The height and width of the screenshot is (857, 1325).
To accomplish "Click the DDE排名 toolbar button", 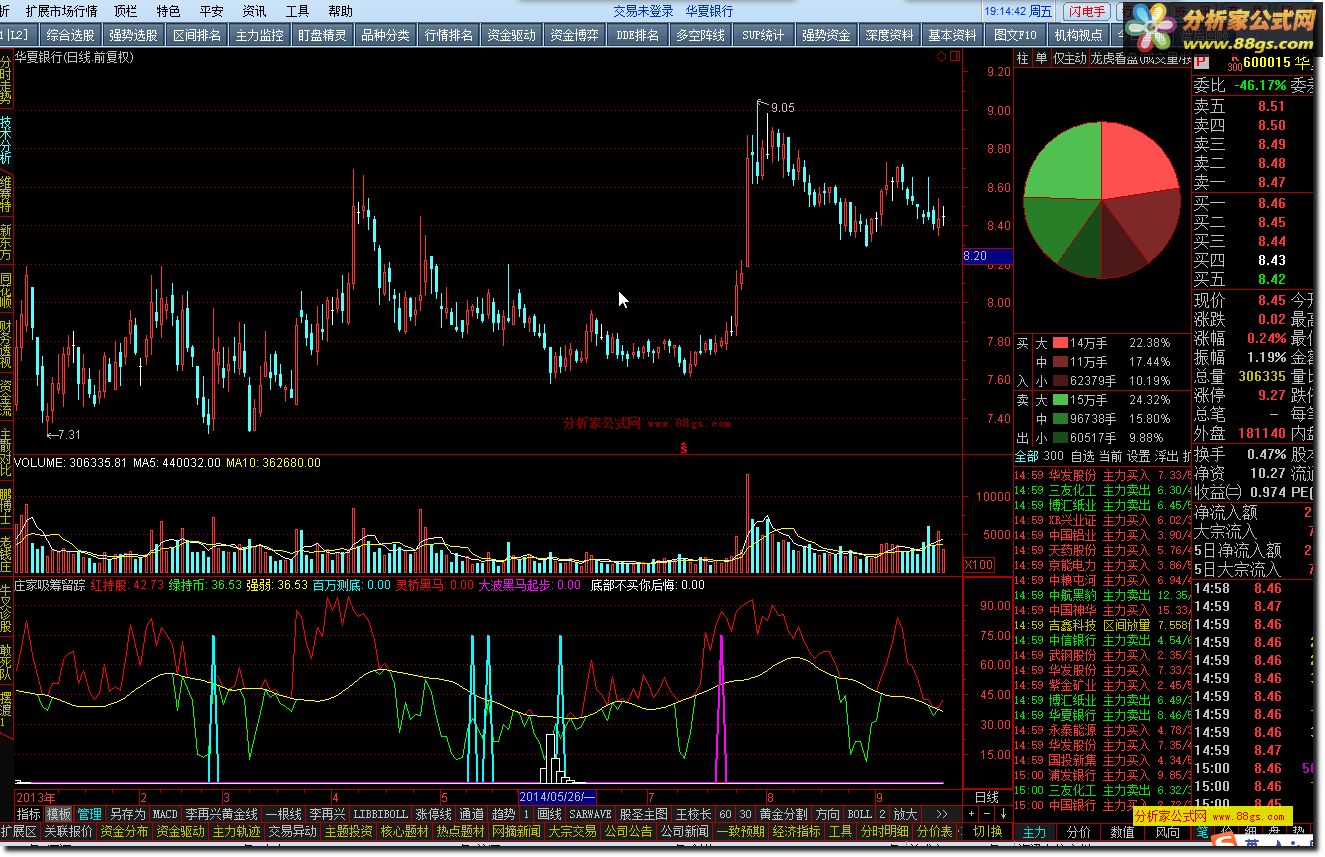I will 638,35.
